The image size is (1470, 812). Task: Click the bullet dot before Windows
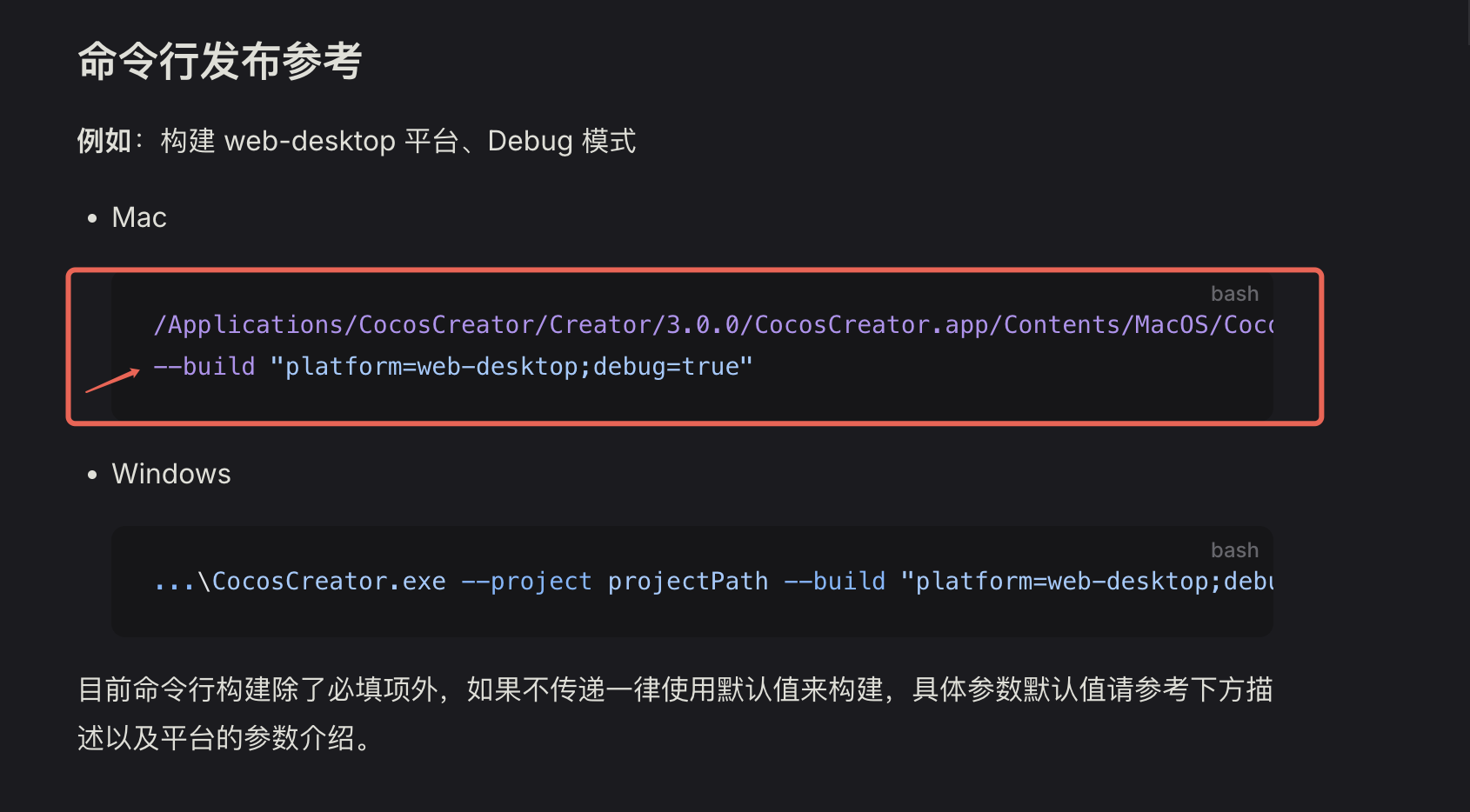(x=92, y=476)
